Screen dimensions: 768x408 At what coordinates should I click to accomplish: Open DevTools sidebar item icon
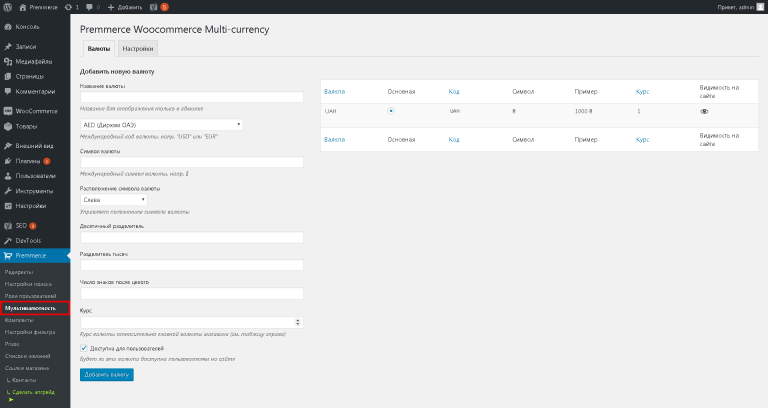(x=7, y=240)
